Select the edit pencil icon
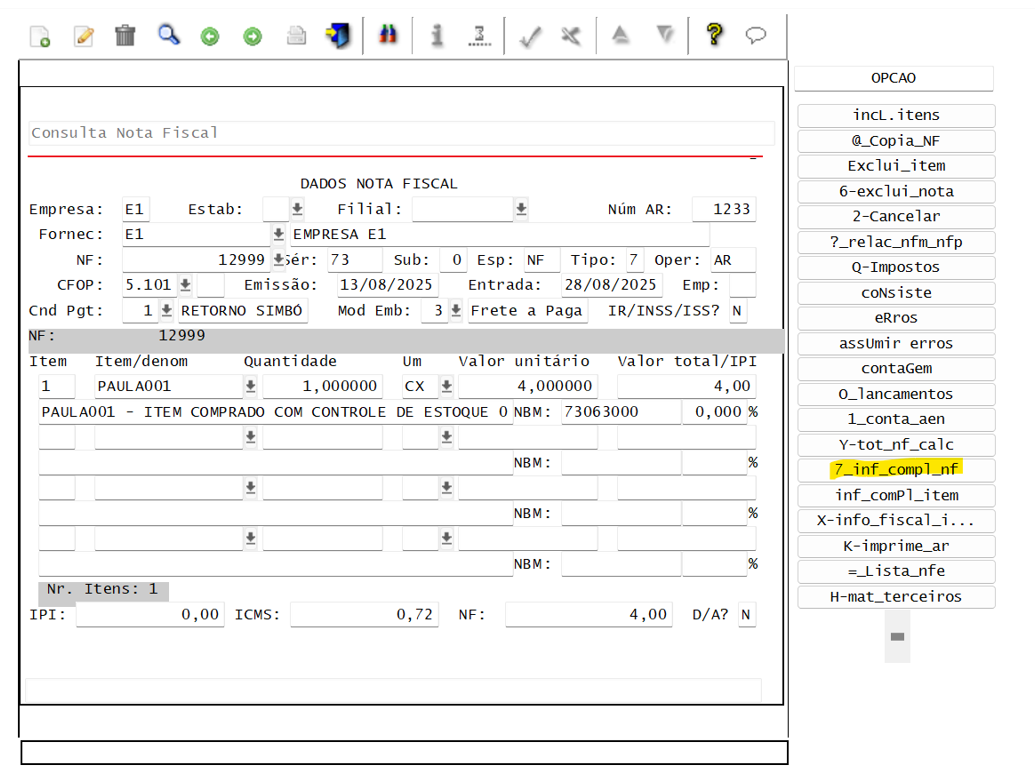Viewport: 1035px width, 766px height. pos(83,33)
